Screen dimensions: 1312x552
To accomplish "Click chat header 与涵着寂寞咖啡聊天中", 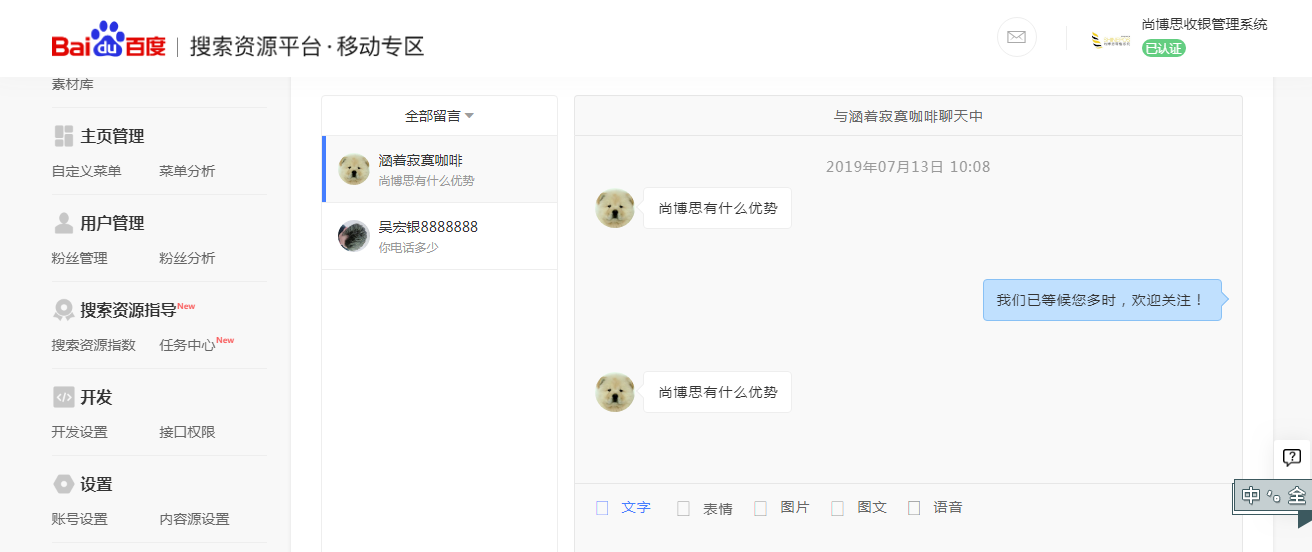I will pyautogui.click(x=908, y=116).
